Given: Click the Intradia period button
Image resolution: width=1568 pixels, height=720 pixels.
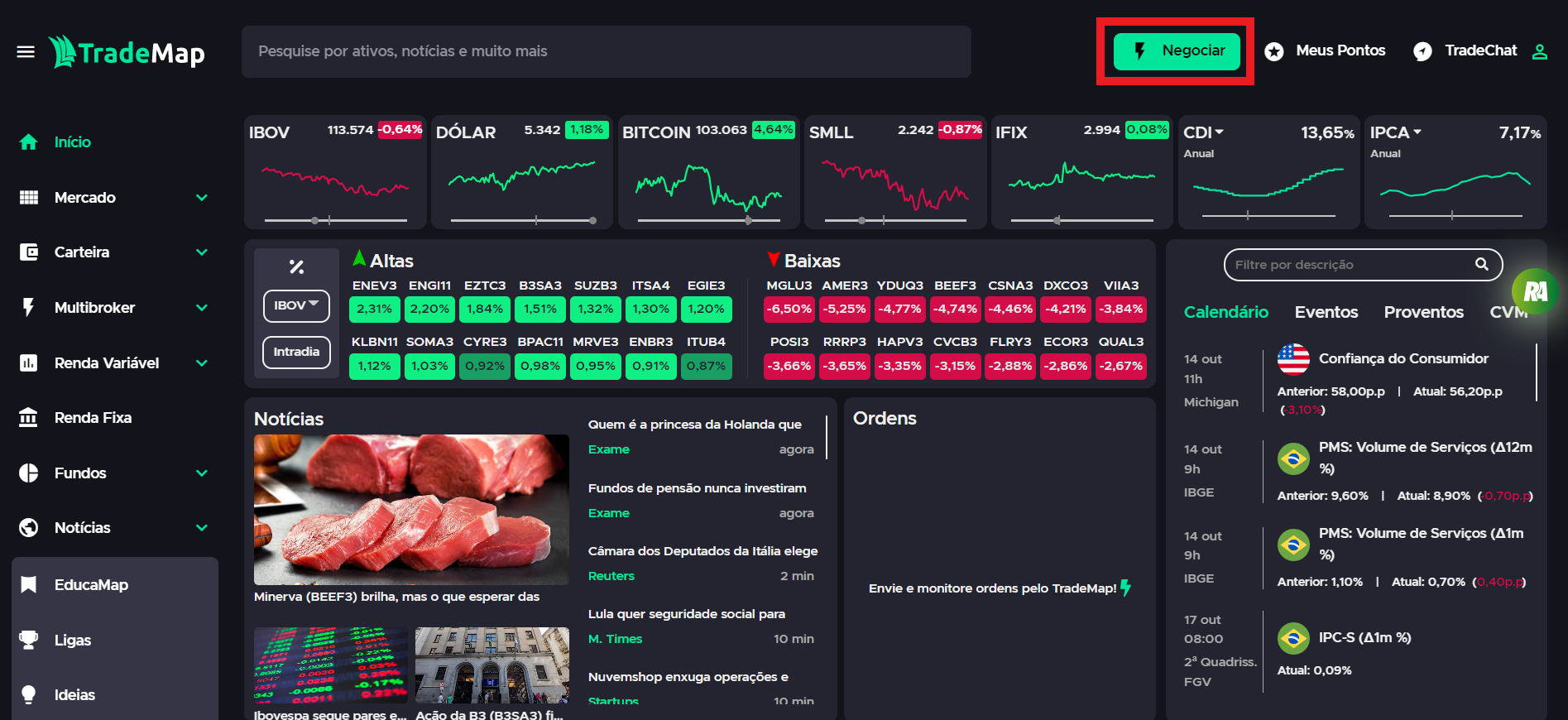Looking at the screenshot, I should coord(296,352).
